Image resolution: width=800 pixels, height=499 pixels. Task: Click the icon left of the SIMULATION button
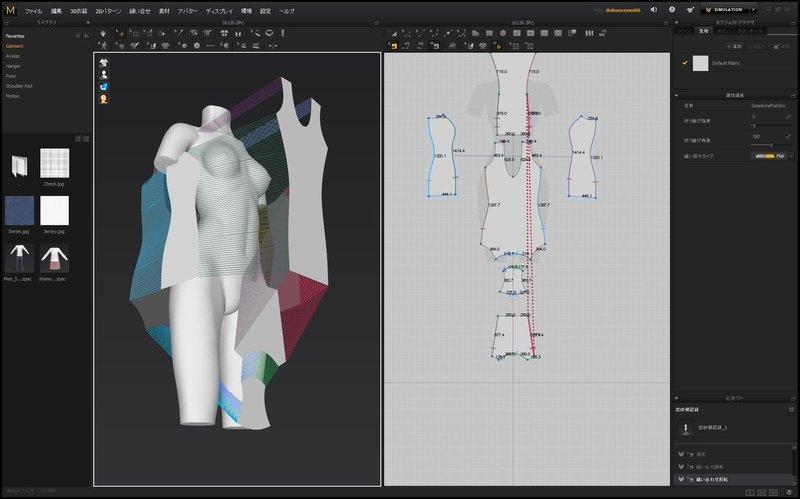click(x=690, y=10)
